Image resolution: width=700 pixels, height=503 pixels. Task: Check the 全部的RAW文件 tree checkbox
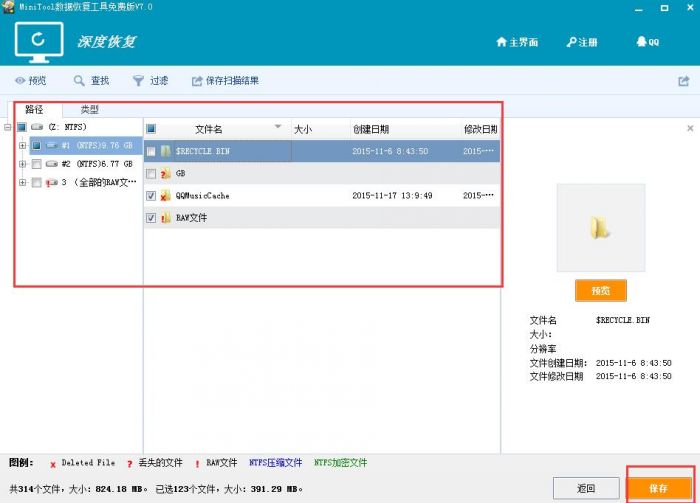point(37,182)
